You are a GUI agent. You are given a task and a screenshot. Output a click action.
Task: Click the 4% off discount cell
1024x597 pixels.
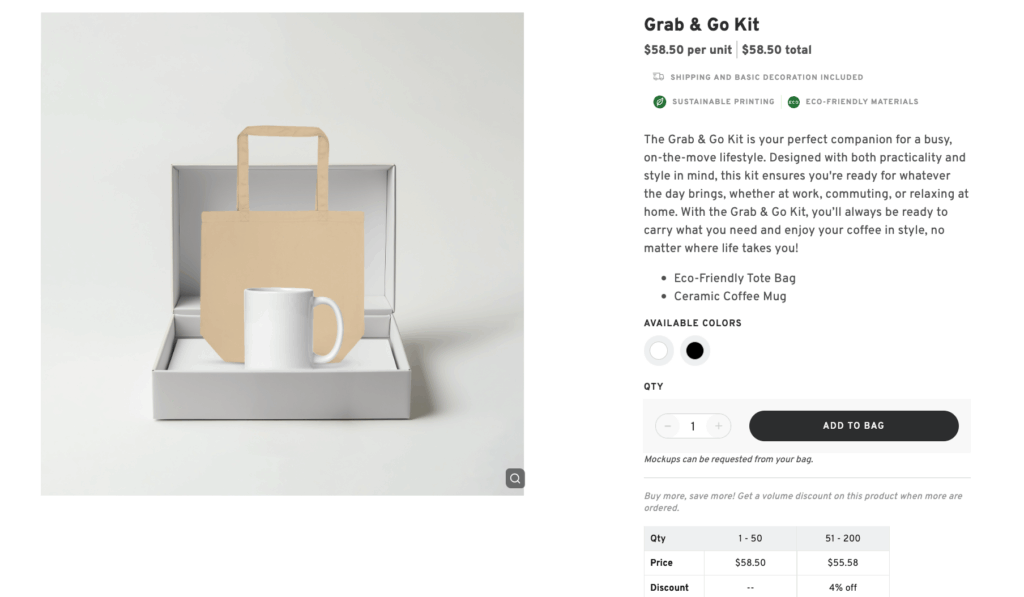[x=843, y=587]
